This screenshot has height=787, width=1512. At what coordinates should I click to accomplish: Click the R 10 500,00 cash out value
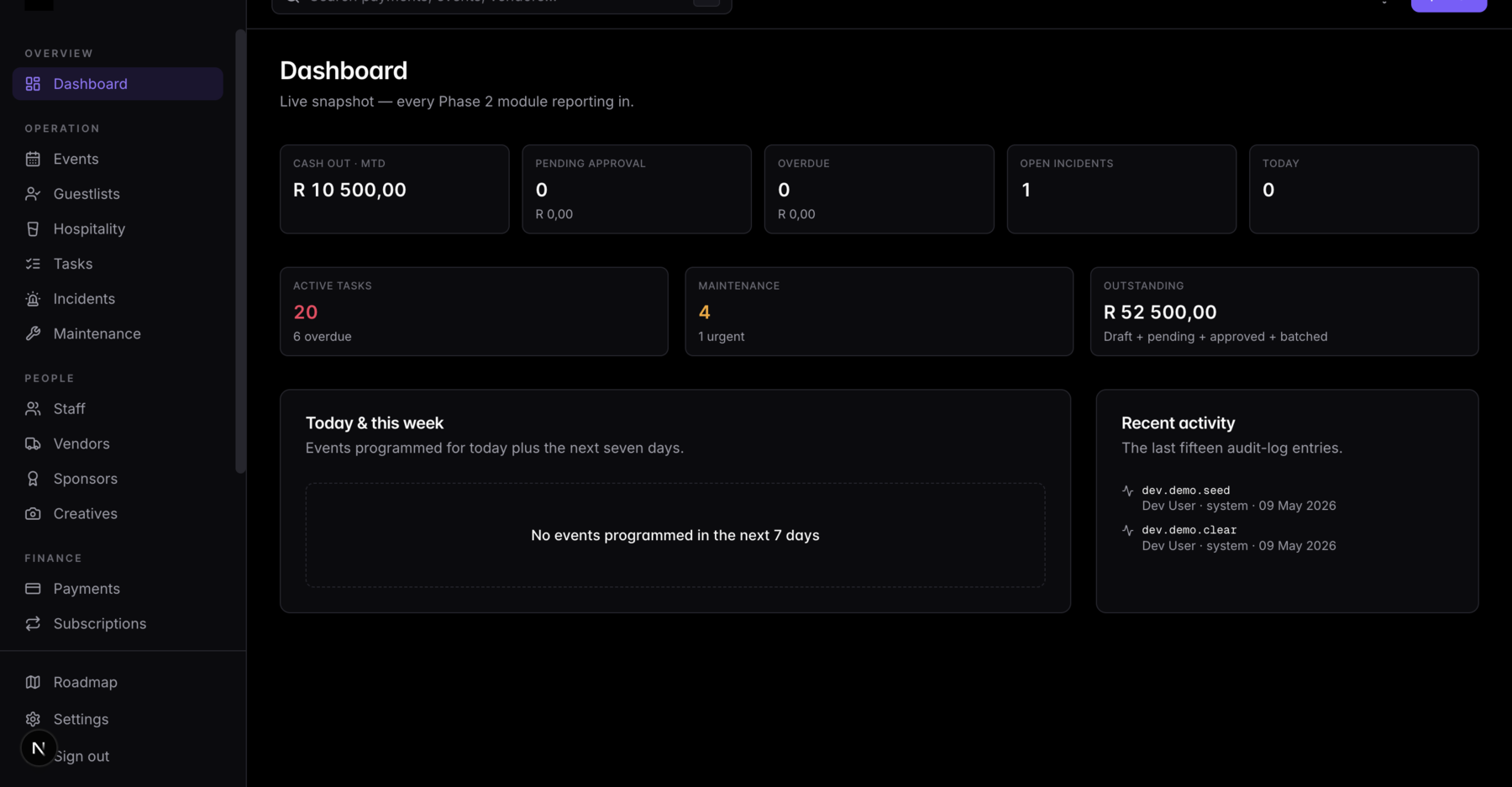(349, 190)
